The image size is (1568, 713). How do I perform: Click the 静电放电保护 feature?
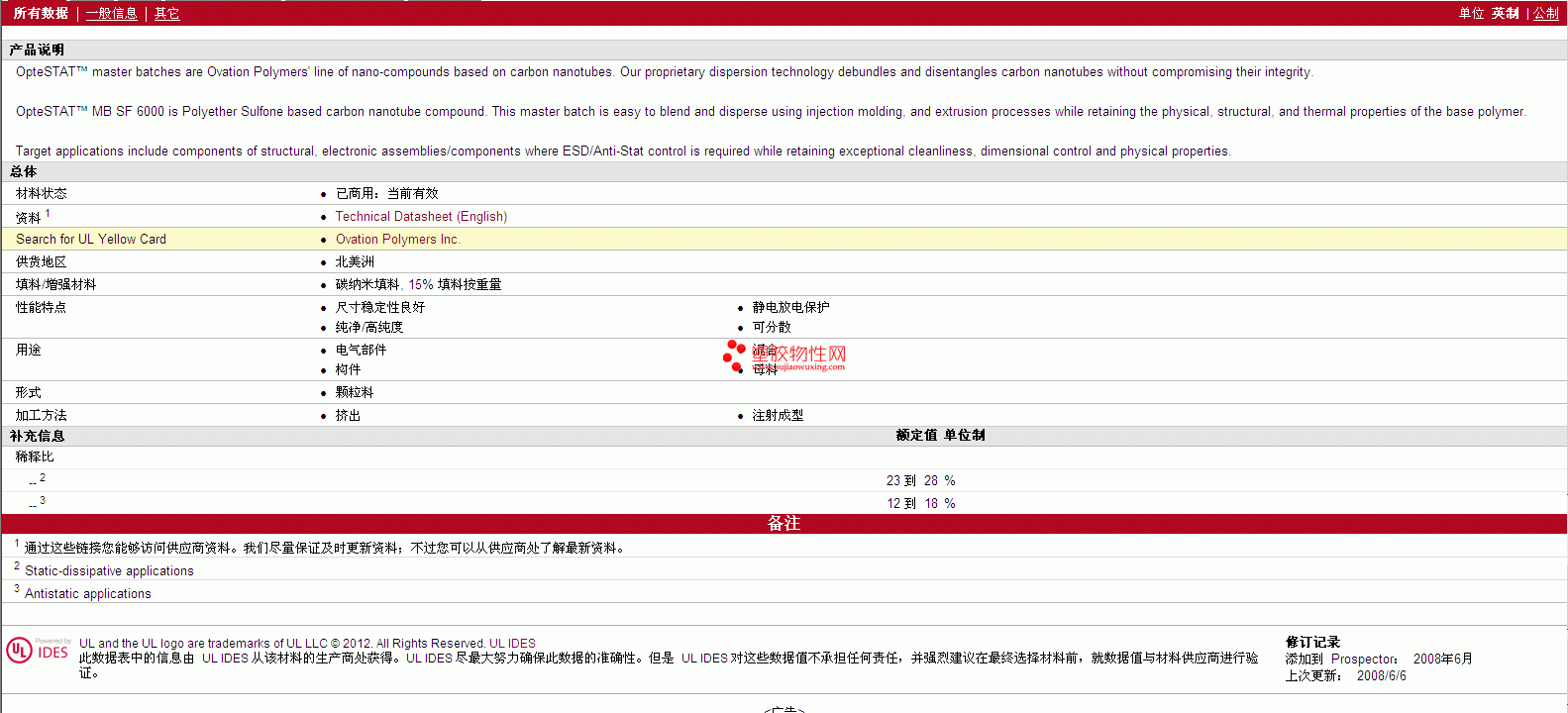click(790, 307)
